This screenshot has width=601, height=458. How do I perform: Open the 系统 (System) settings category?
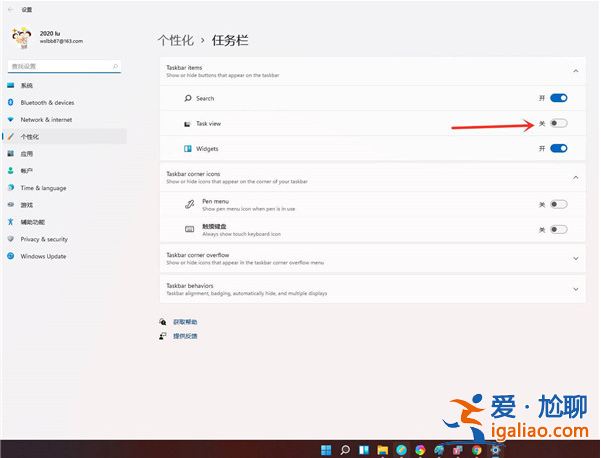(x=63, y=85)
